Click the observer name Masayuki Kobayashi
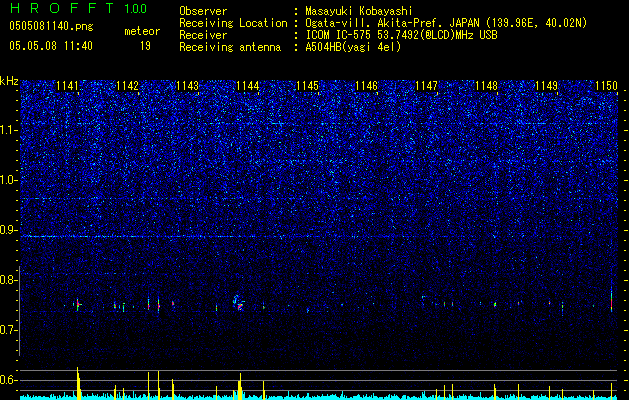This screenshot has width=629, height=400. (359, 11)
